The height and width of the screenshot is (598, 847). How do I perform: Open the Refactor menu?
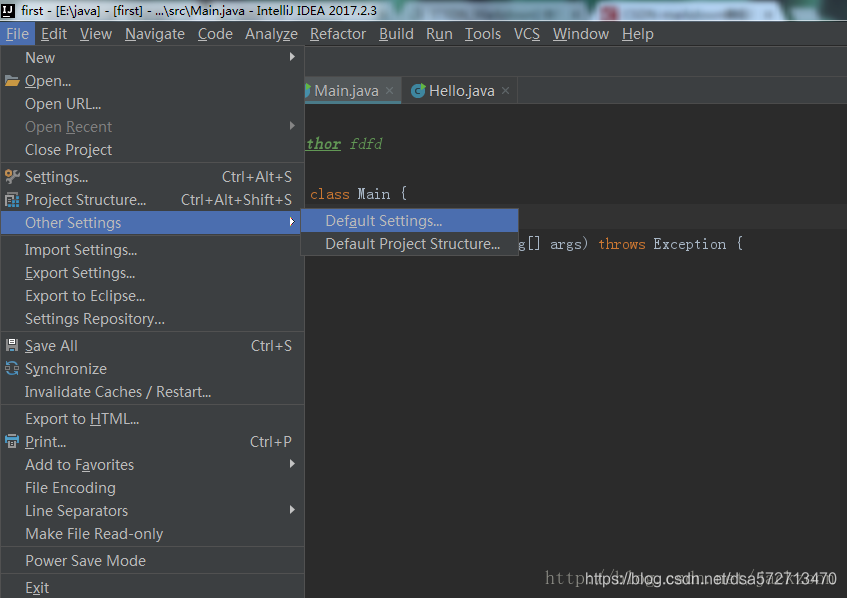click(338, 34)
